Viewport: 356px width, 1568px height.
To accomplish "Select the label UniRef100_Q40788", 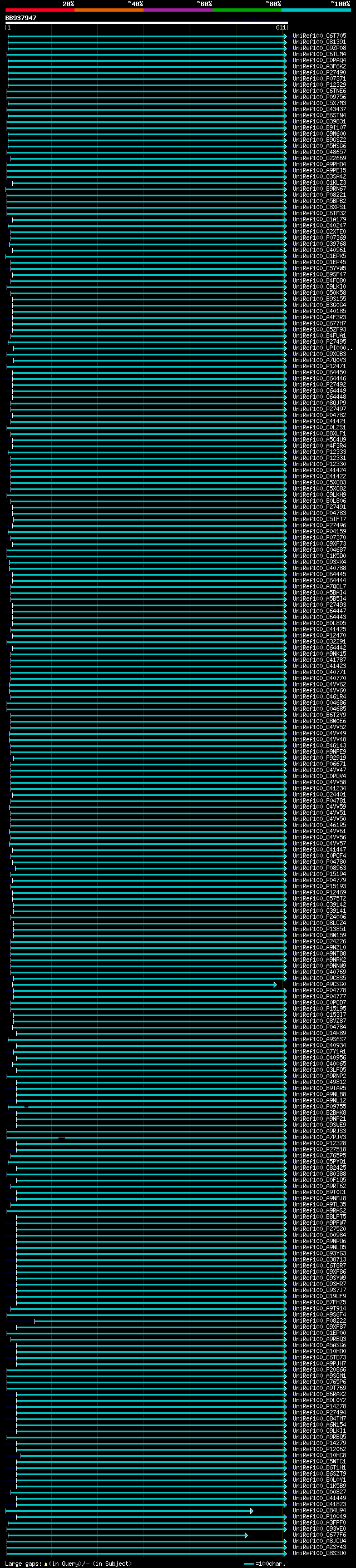I will coord(319,568).
